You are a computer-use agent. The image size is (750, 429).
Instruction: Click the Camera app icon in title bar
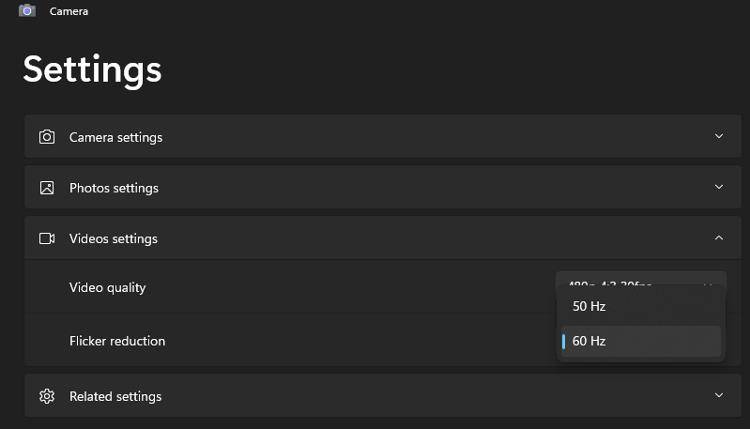(x=27, y=11)
